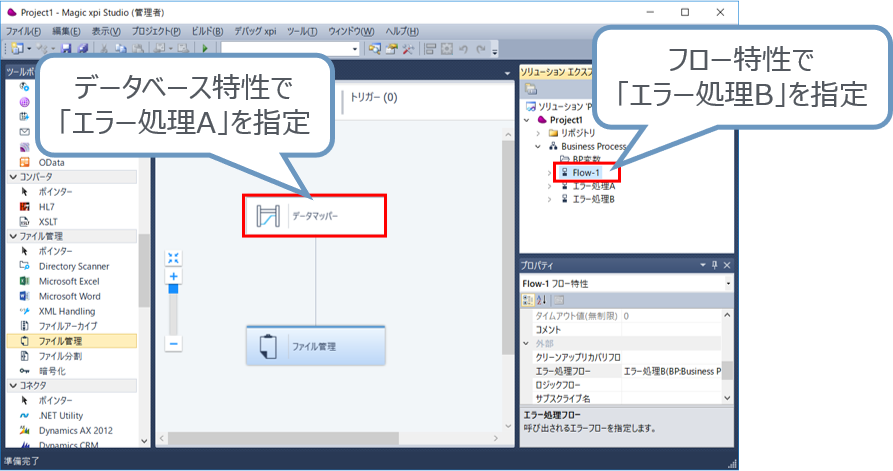This screenshot has height=471, width=893.
Task: Toggle categorized view in properties panel
Action: click(528, 300)
